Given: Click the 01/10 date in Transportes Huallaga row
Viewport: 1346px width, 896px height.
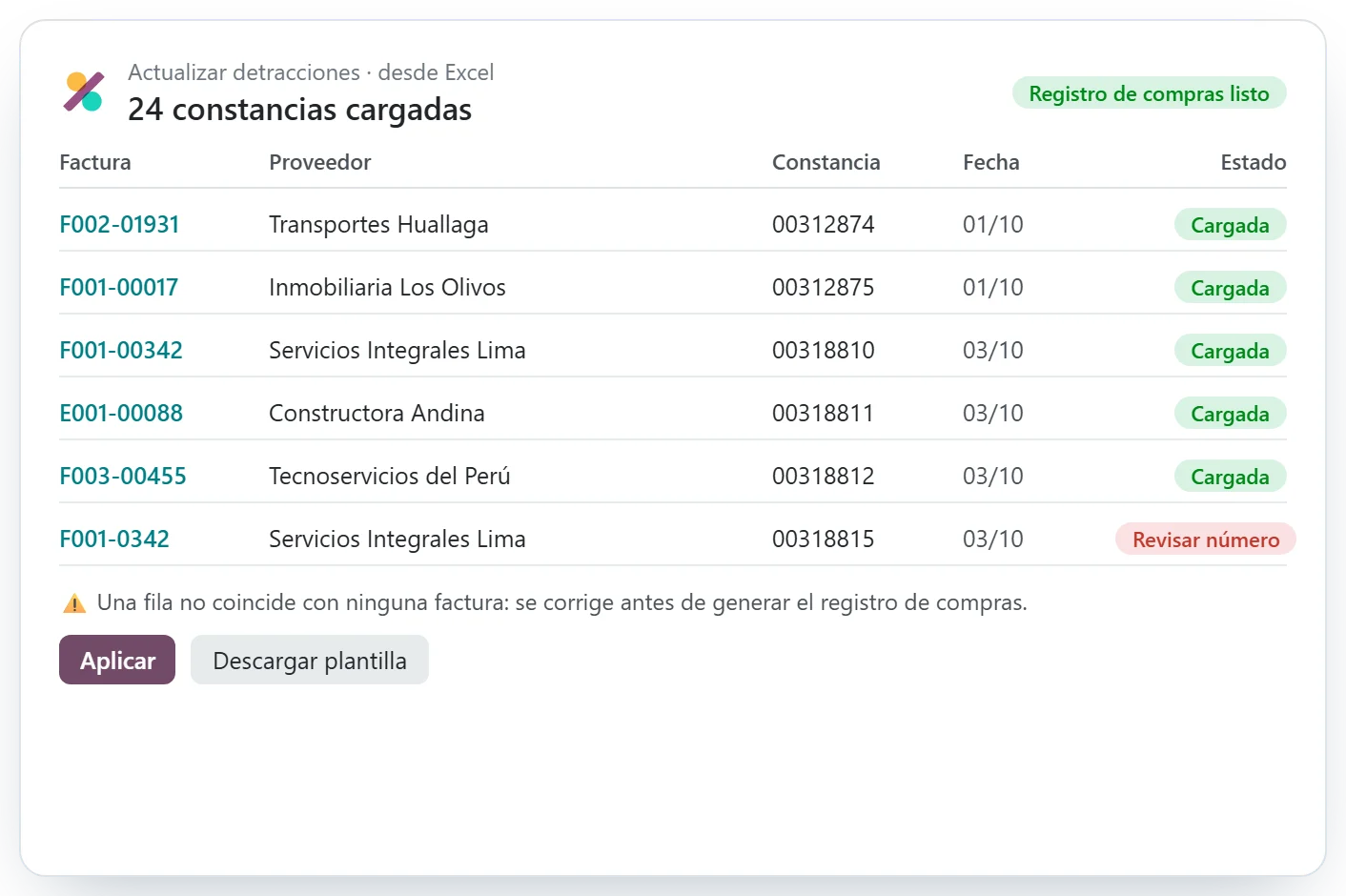Looking at the screenshot, I should click(x=993, y=225).
